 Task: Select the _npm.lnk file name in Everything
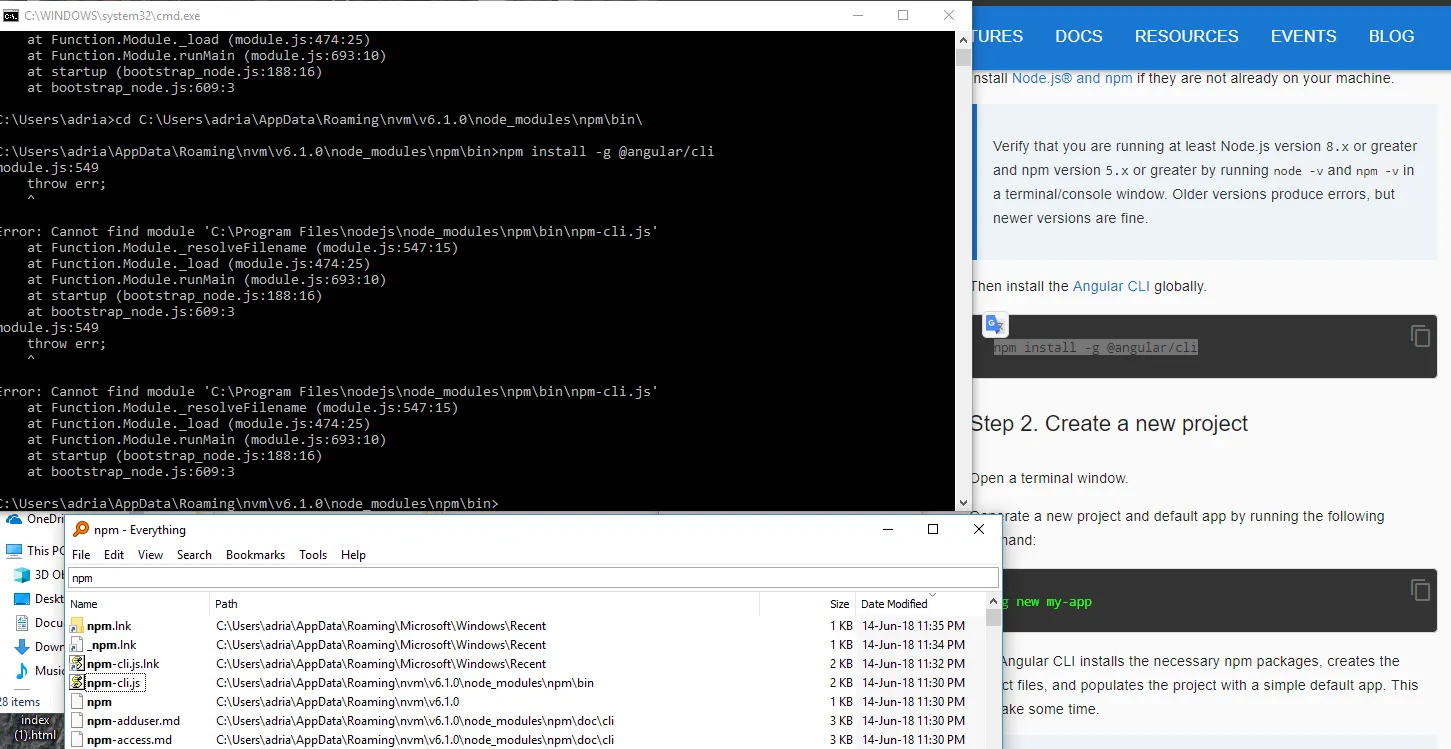click(x=112, y=645)
